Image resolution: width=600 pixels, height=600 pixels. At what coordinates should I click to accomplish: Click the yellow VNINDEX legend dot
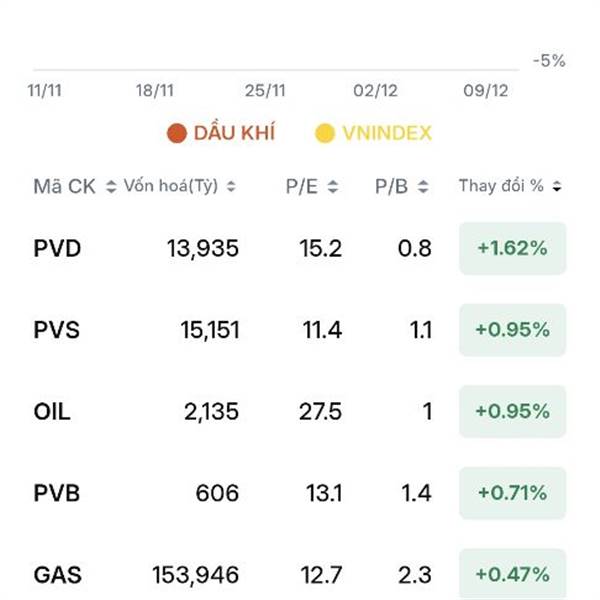coord(324,133)
